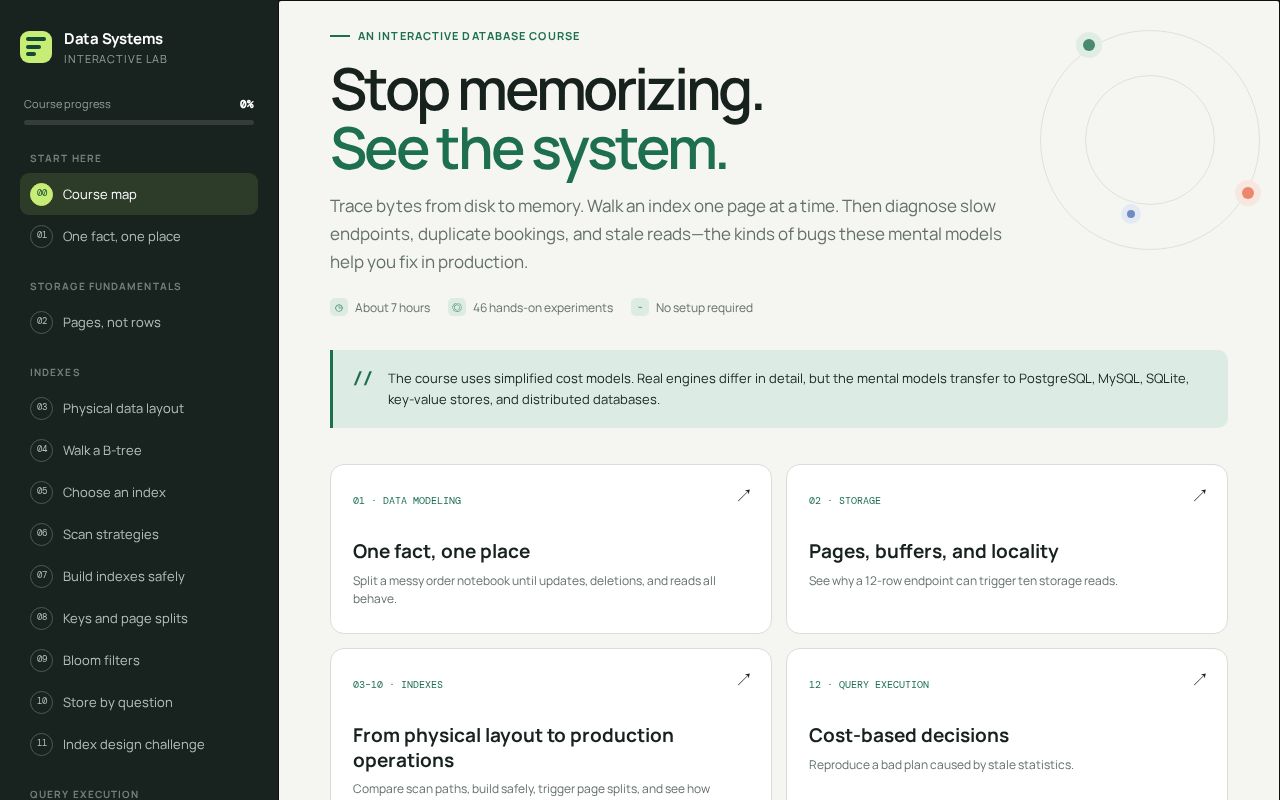Select Bloom filters in the sidebar
The image size is (1280, 800).
[139, 660]
